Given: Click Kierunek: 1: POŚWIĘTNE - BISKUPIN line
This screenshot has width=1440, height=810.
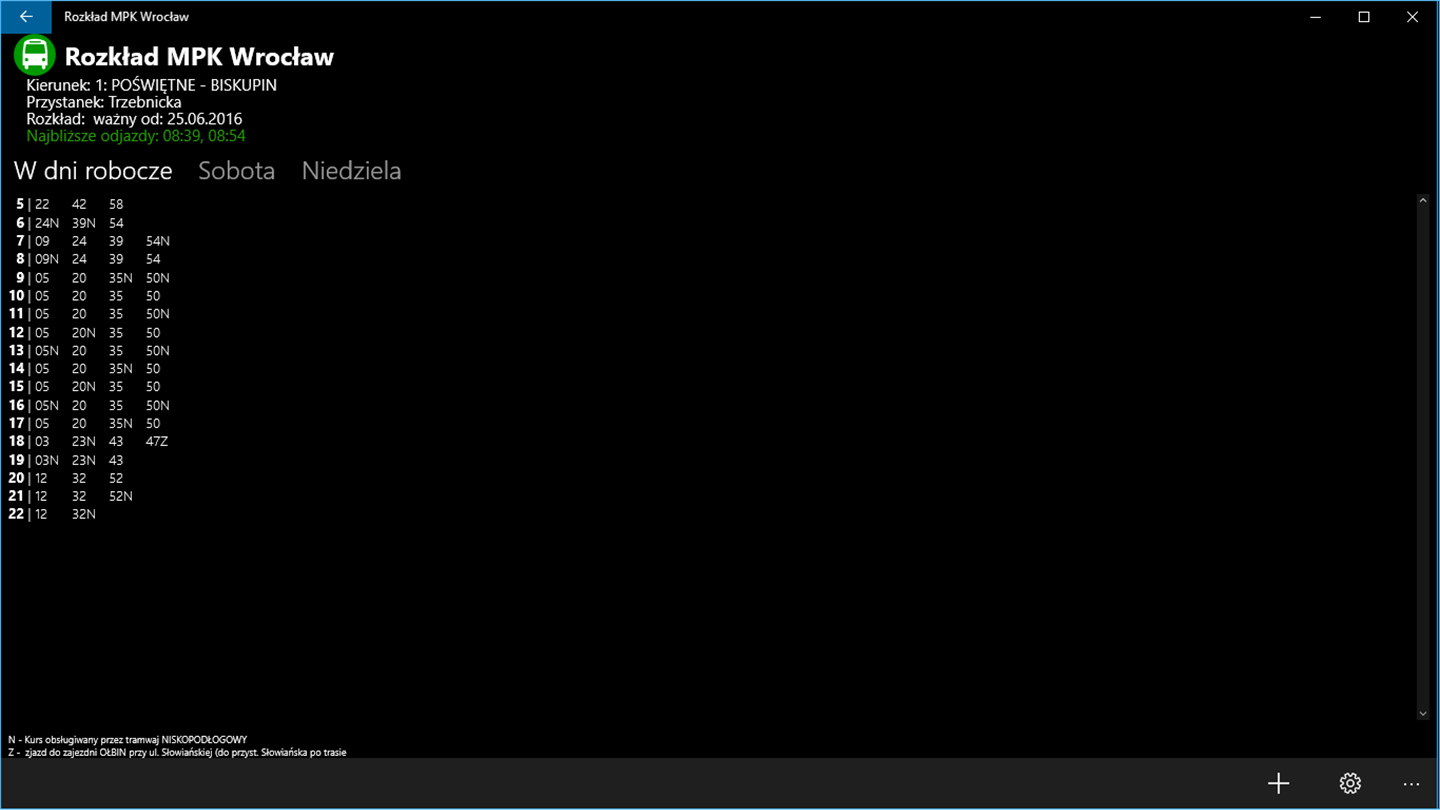Looking at the screenshot, I should click(151, 86).
